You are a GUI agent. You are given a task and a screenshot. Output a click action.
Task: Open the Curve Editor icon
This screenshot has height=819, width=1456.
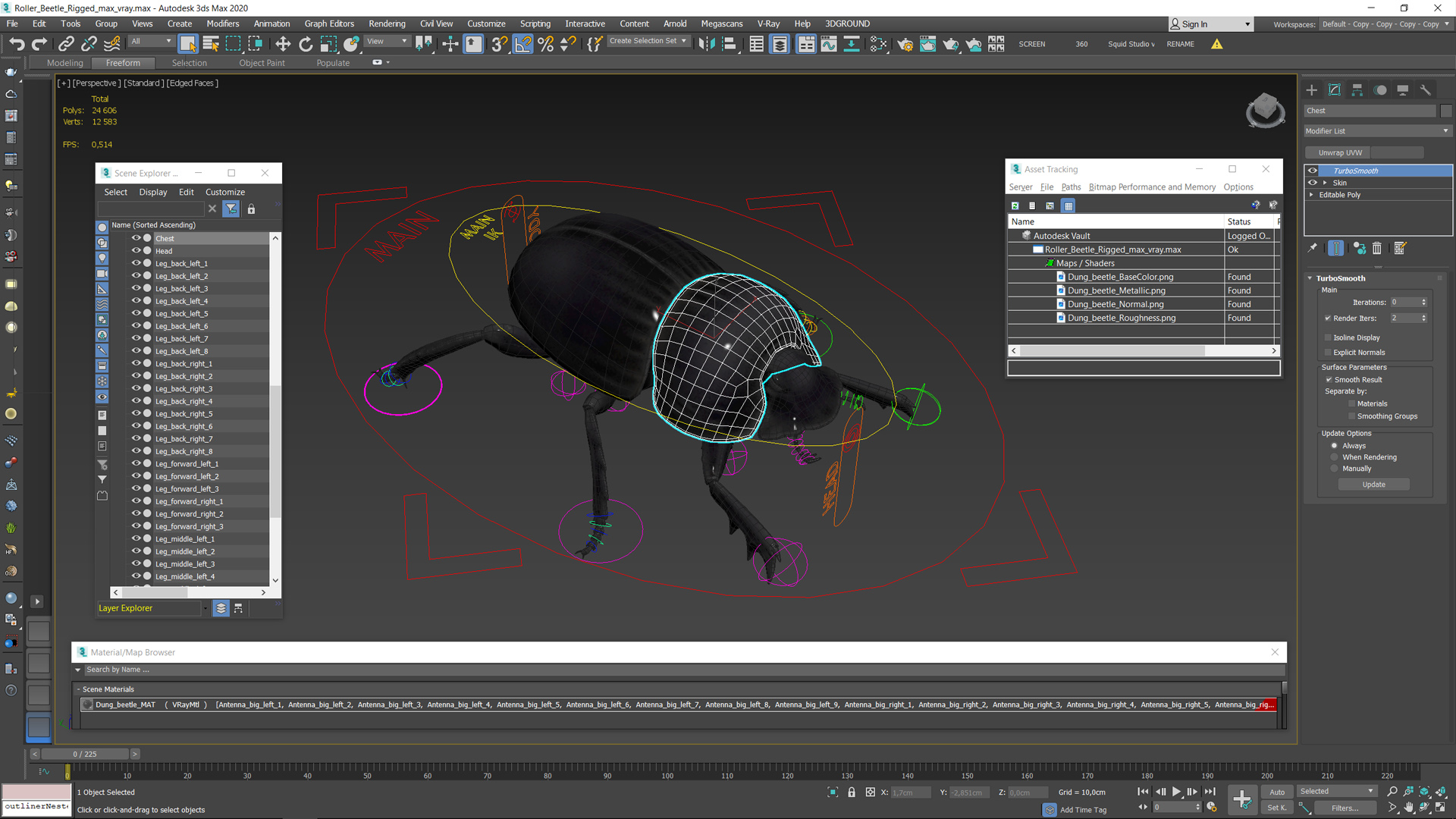coord(829,44)
